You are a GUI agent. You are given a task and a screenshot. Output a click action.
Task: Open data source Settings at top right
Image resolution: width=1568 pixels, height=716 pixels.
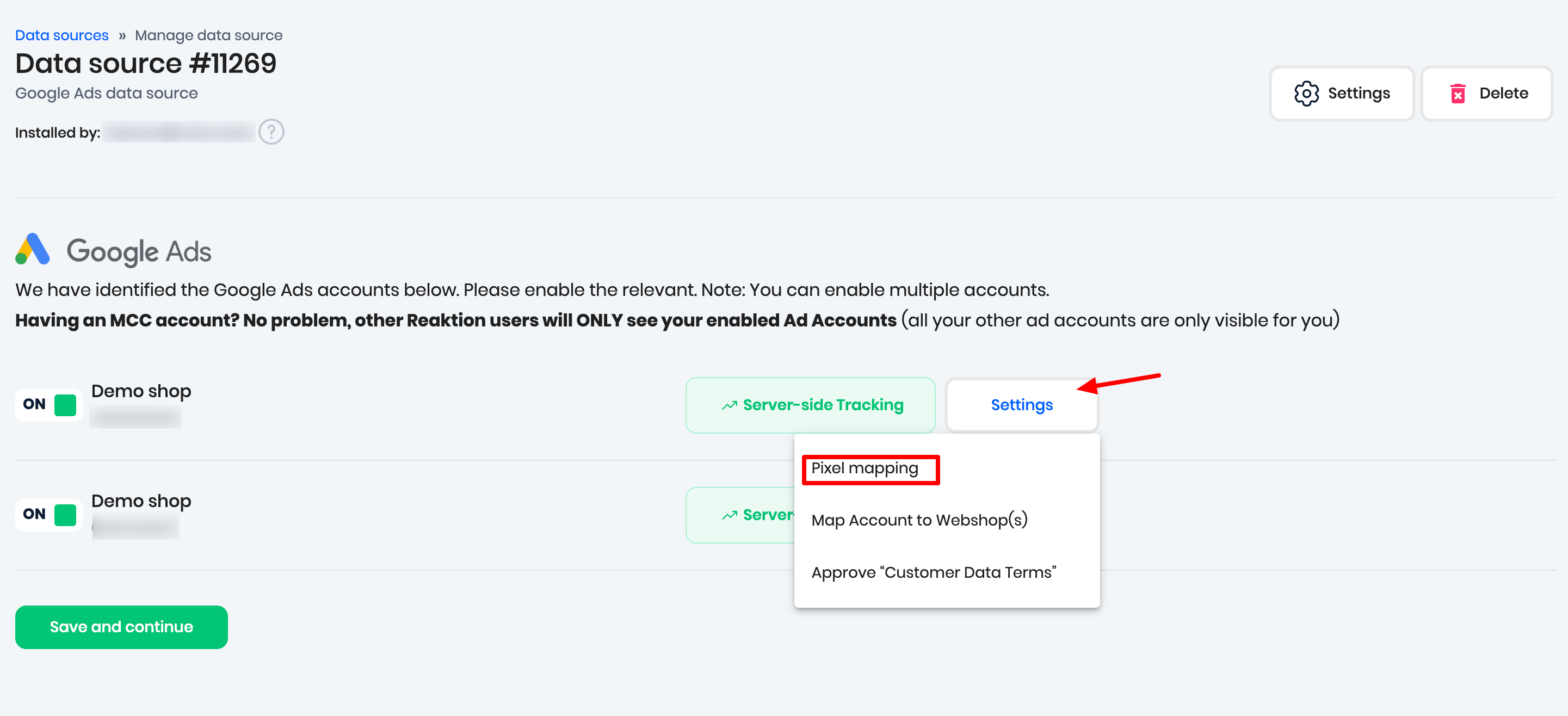coord(1341,94)
